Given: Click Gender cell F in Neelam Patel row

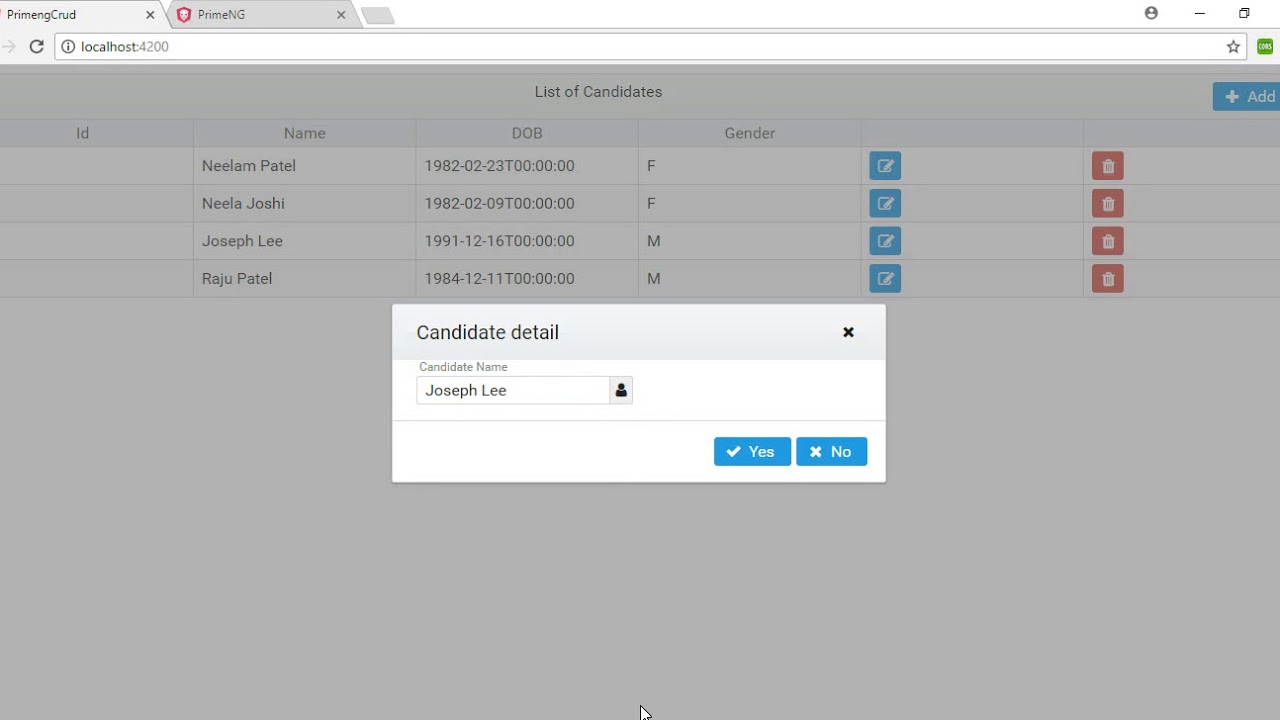Looking at the screenshot, I should (x=750, y=166).
